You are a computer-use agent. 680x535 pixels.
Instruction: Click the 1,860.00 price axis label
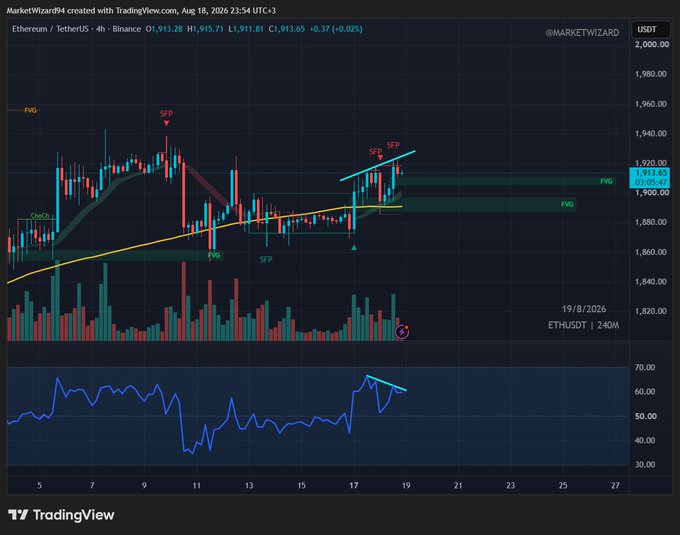point(651,252)
